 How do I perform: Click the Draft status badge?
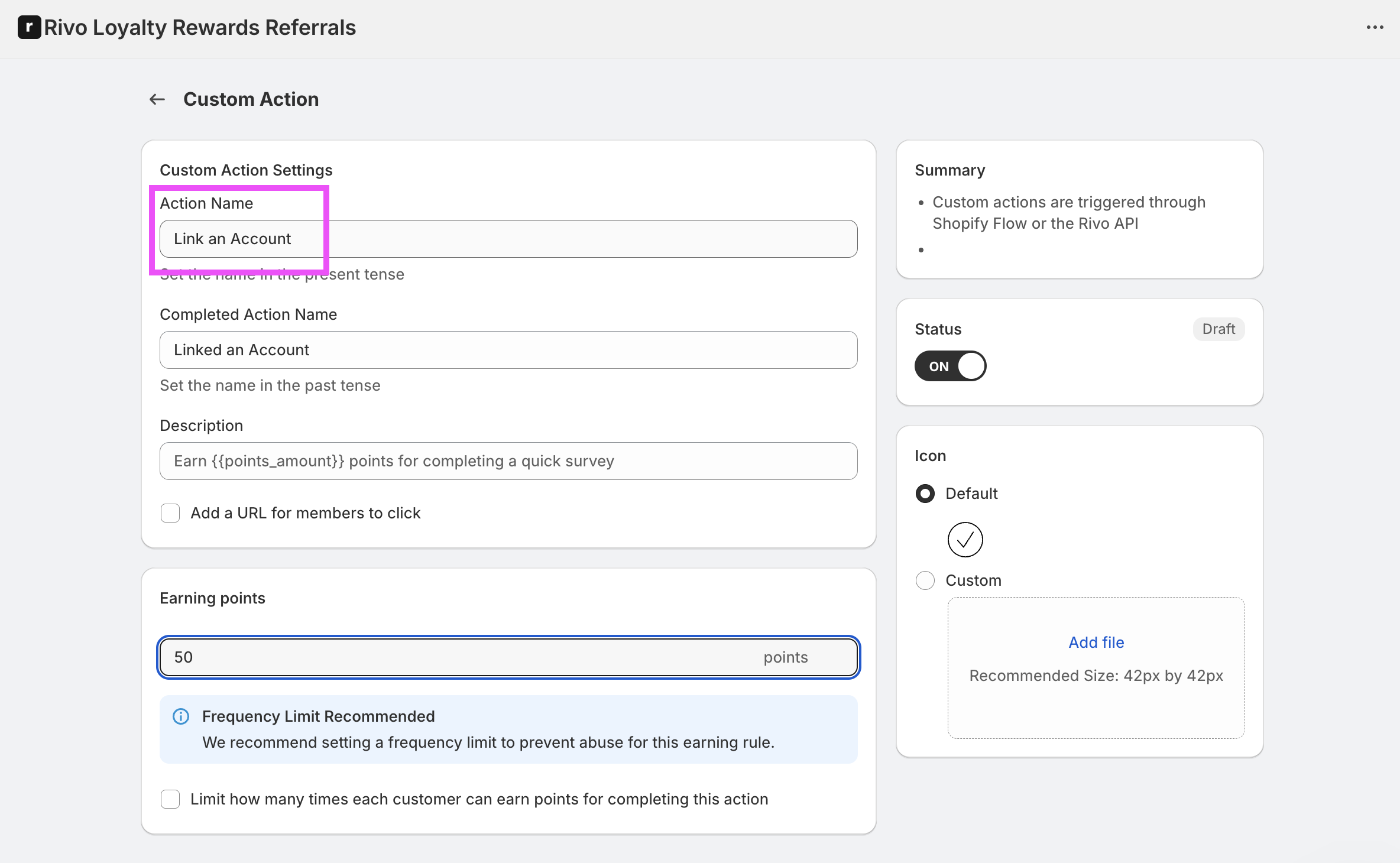point(1218,329)
